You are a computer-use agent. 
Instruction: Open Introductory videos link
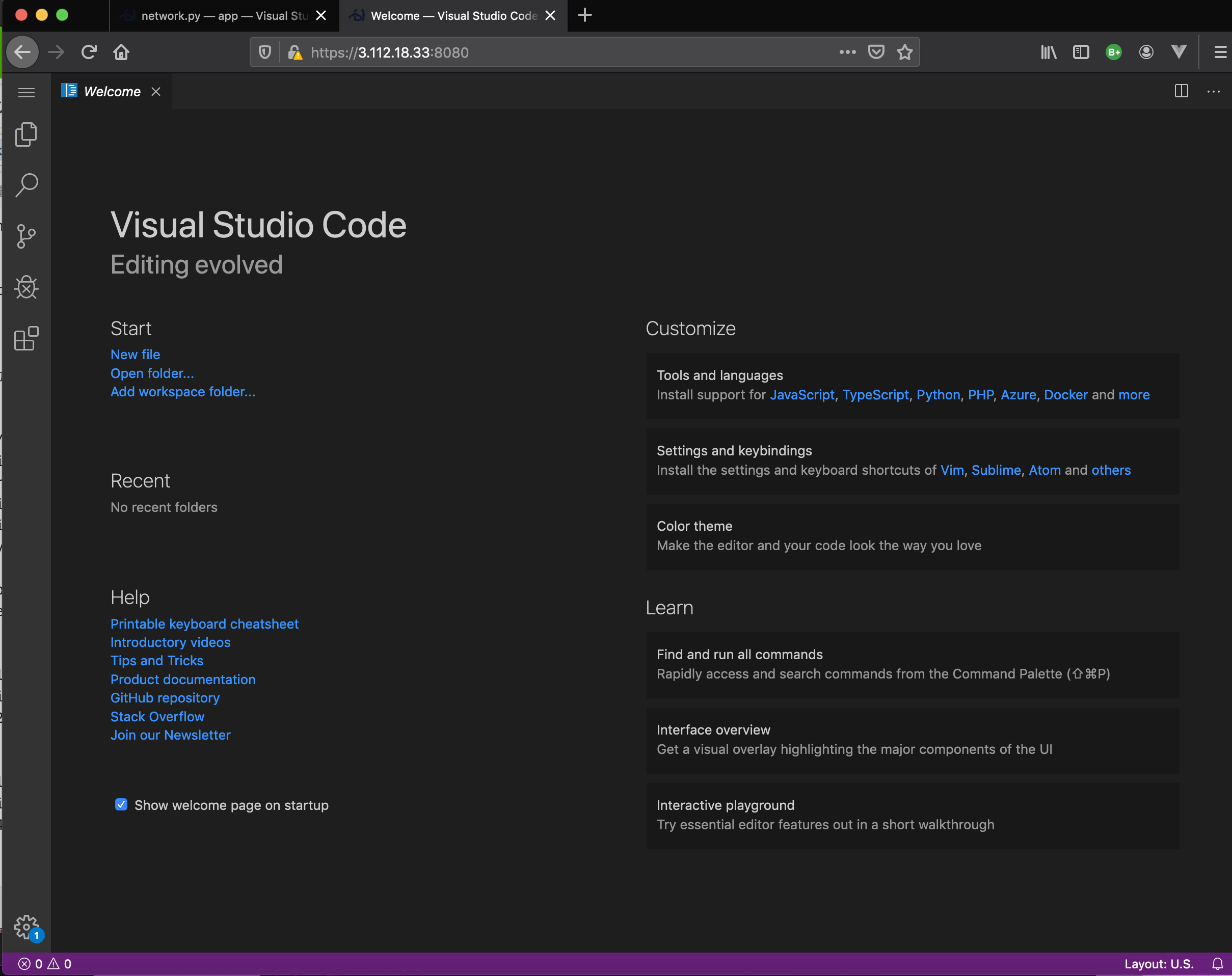click(170, 642)
